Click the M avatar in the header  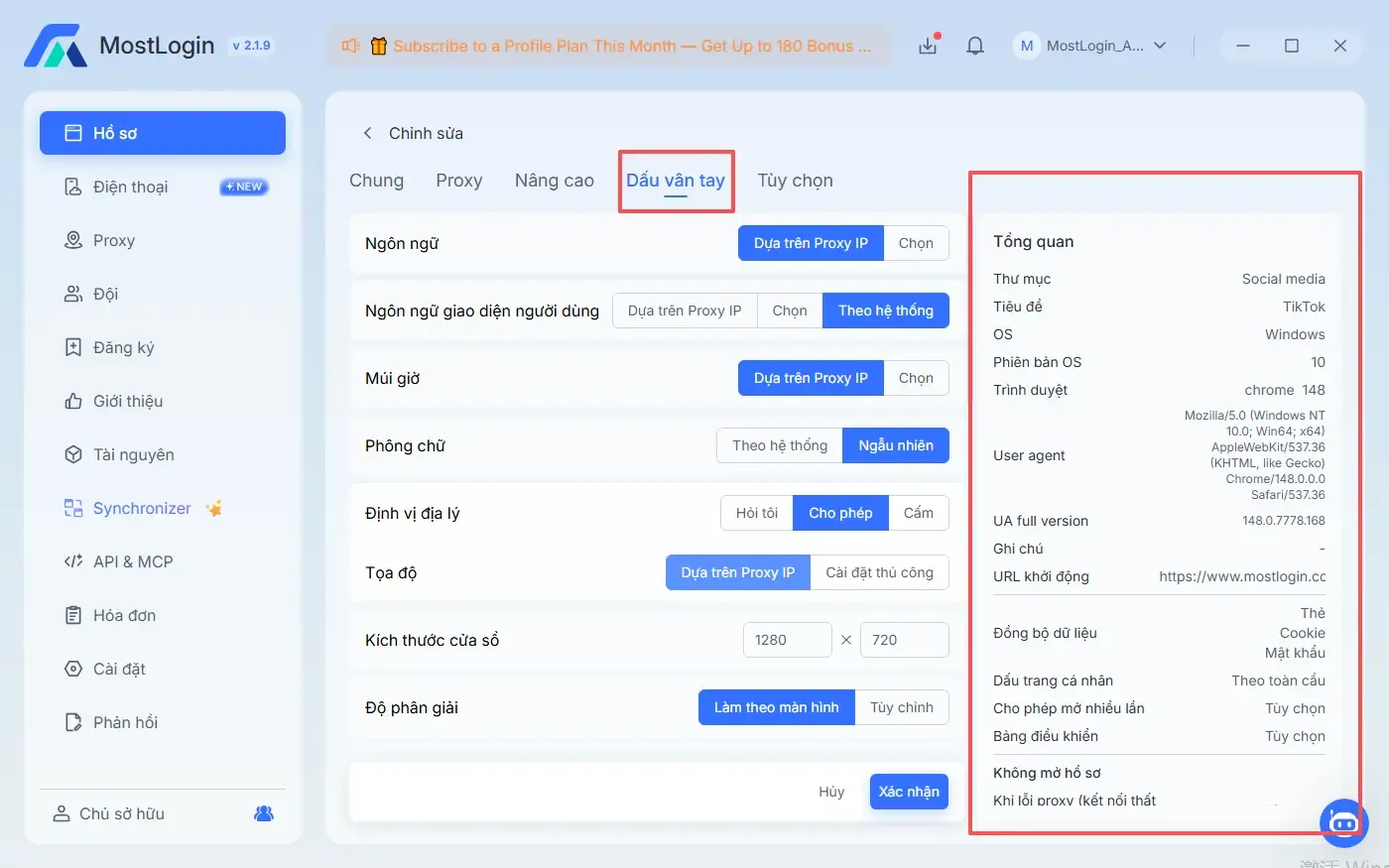pyautogui.click(x=1026, y=46)
